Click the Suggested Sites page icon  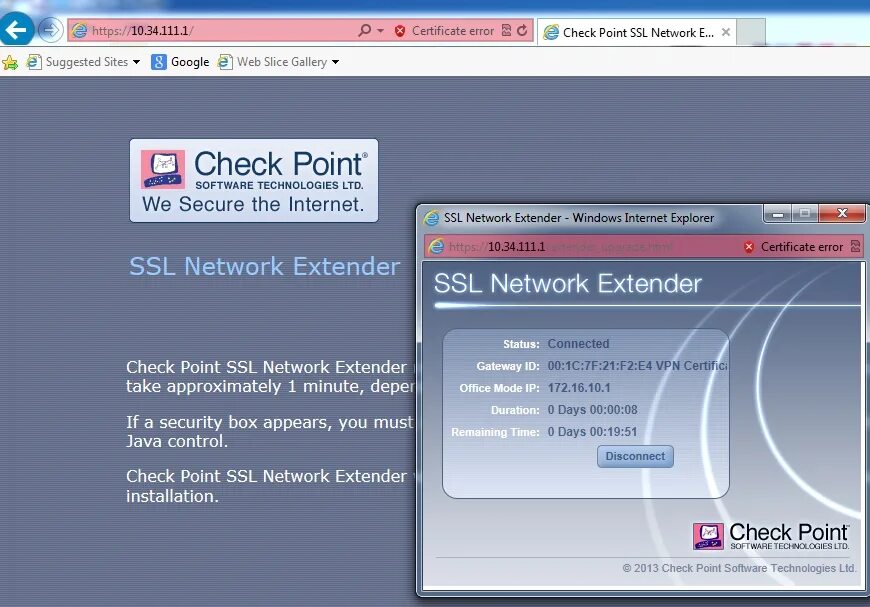[x=34, y=62]
